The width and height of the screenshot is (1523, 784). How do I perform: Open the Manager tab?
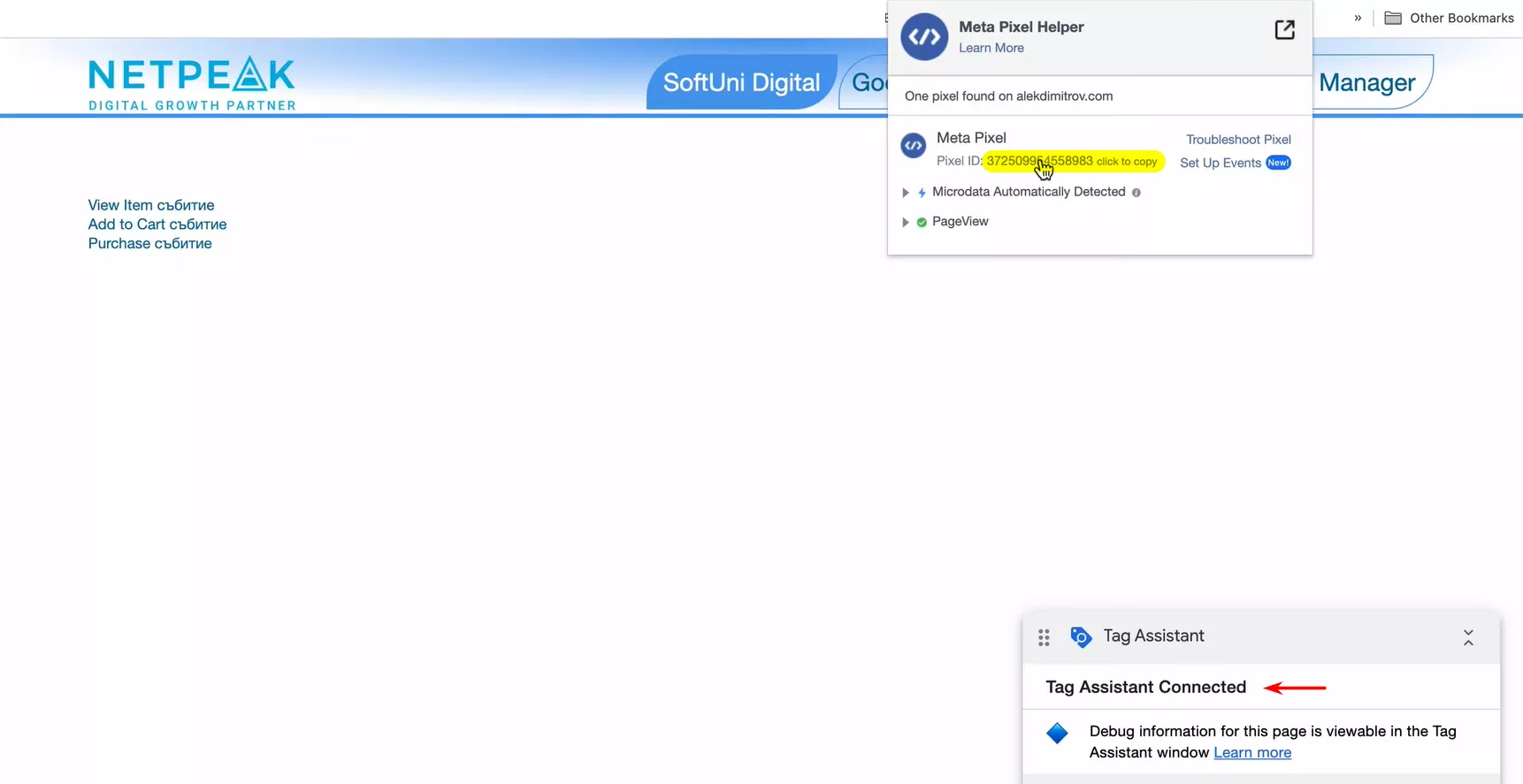click(x=1367, y=82)
